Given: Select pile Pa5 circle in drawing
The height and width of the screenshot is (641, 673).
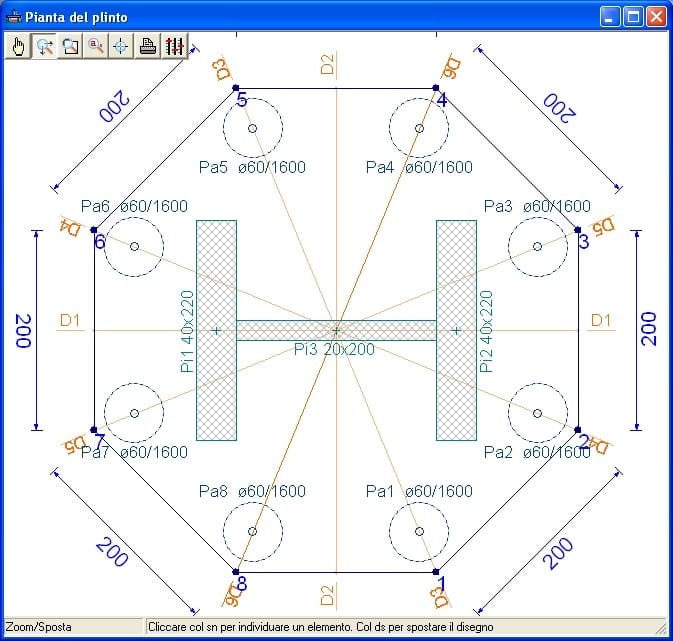Looking at the screenshot, I should [252, 129].
